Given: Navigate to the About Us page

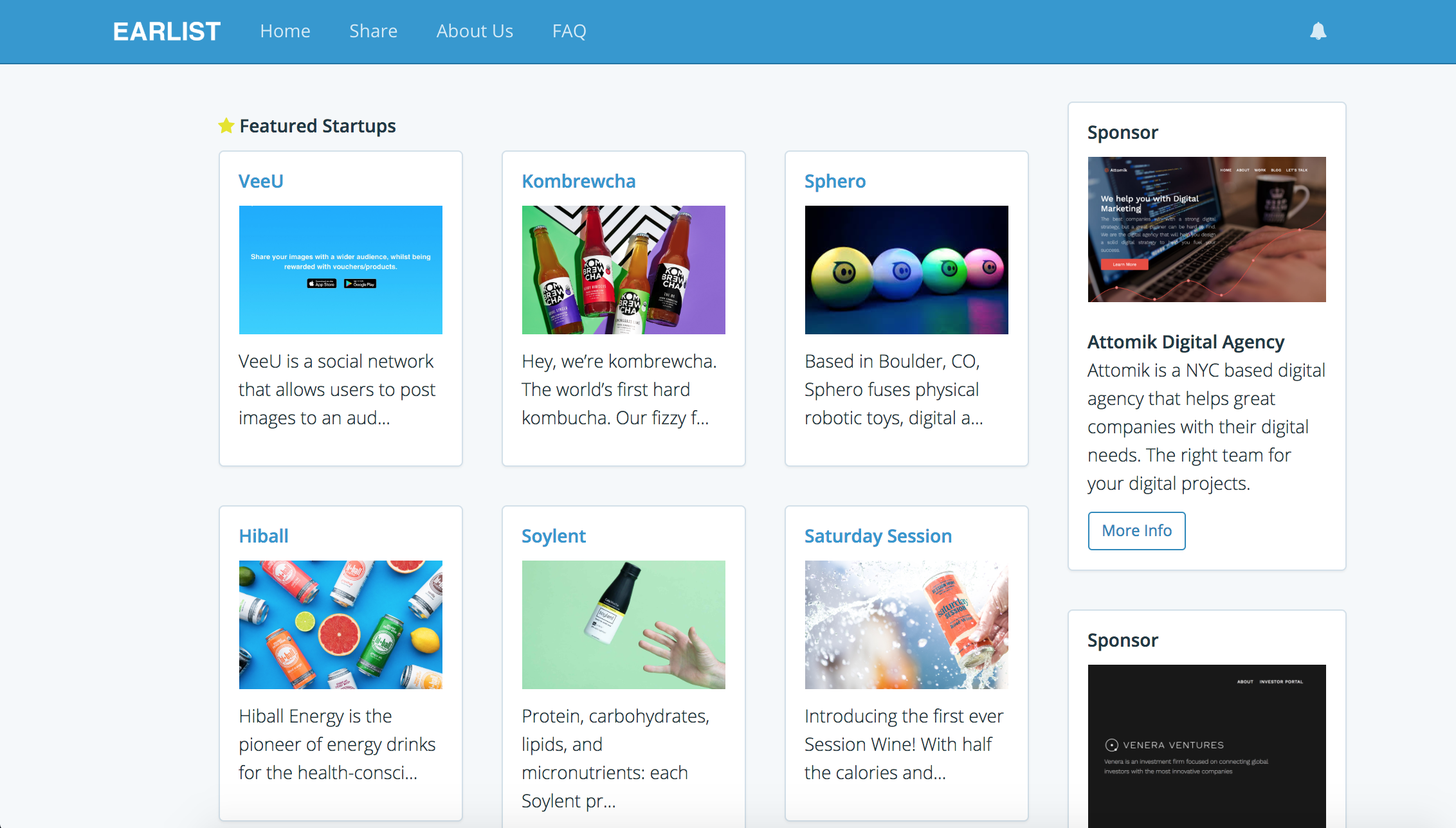Looking at the screenshot, I should click(x=475, y=30).
